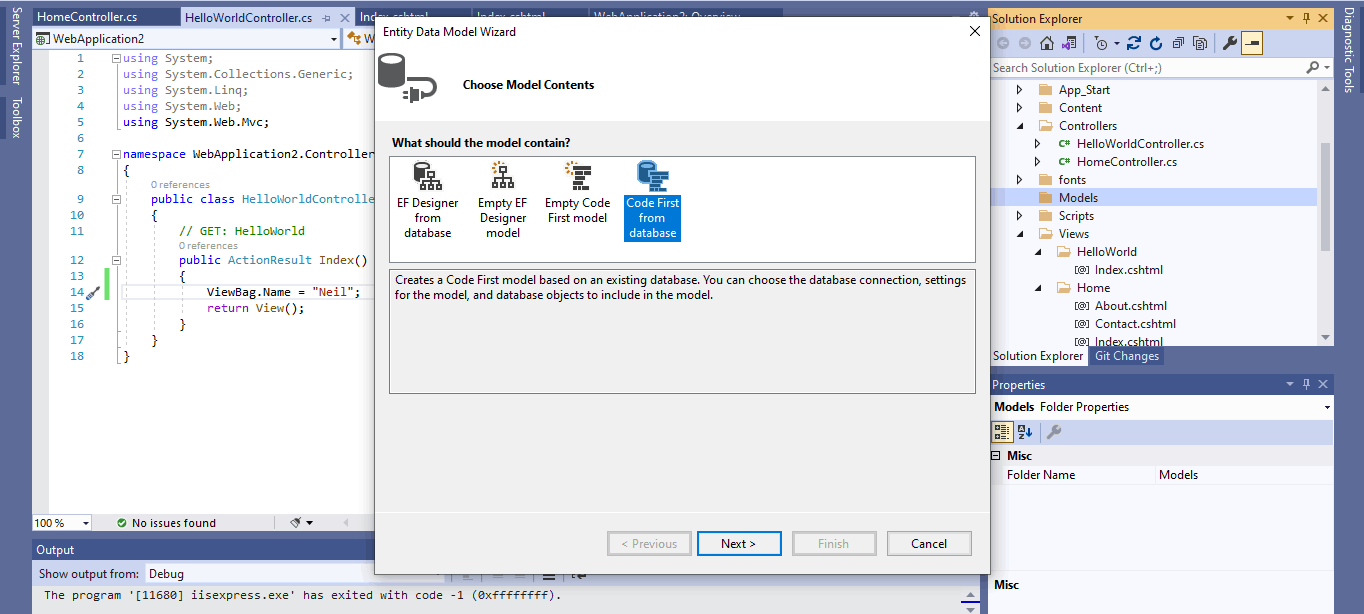Viewport: 1364px width, 614px height.
Task: Click Property Pages wrench in Properties
Action: point(1053,432)
